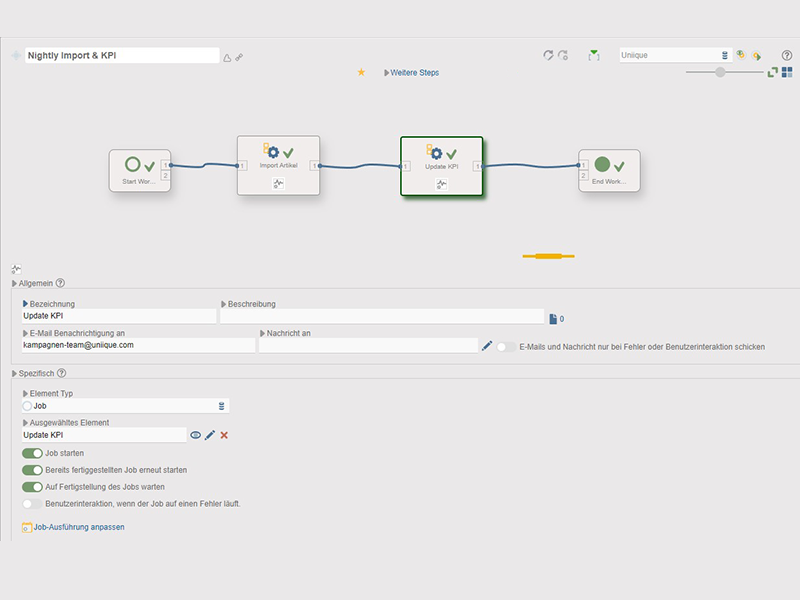
Task: Click the yellow horizontal scroll indicator
Action: click(x=548, y=256)
